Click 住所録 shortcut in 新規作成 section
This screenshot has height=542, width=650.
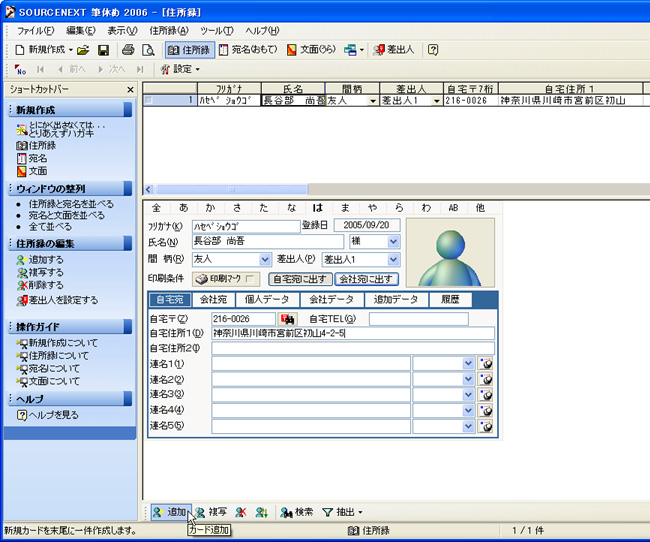[x=36, y=146]
